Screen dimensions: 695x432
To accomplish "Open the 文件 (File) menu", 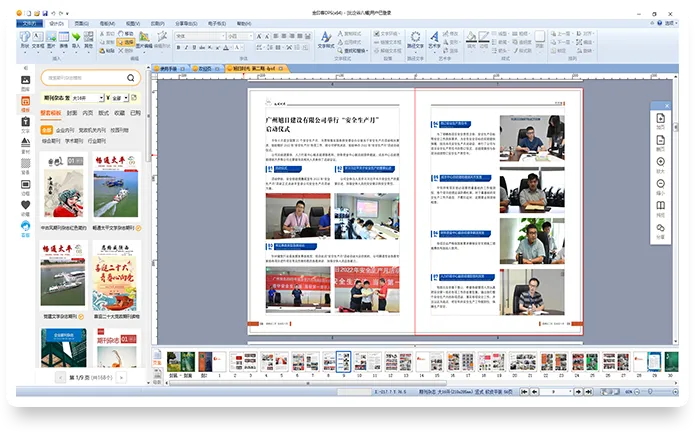I will tap(30, 21).
